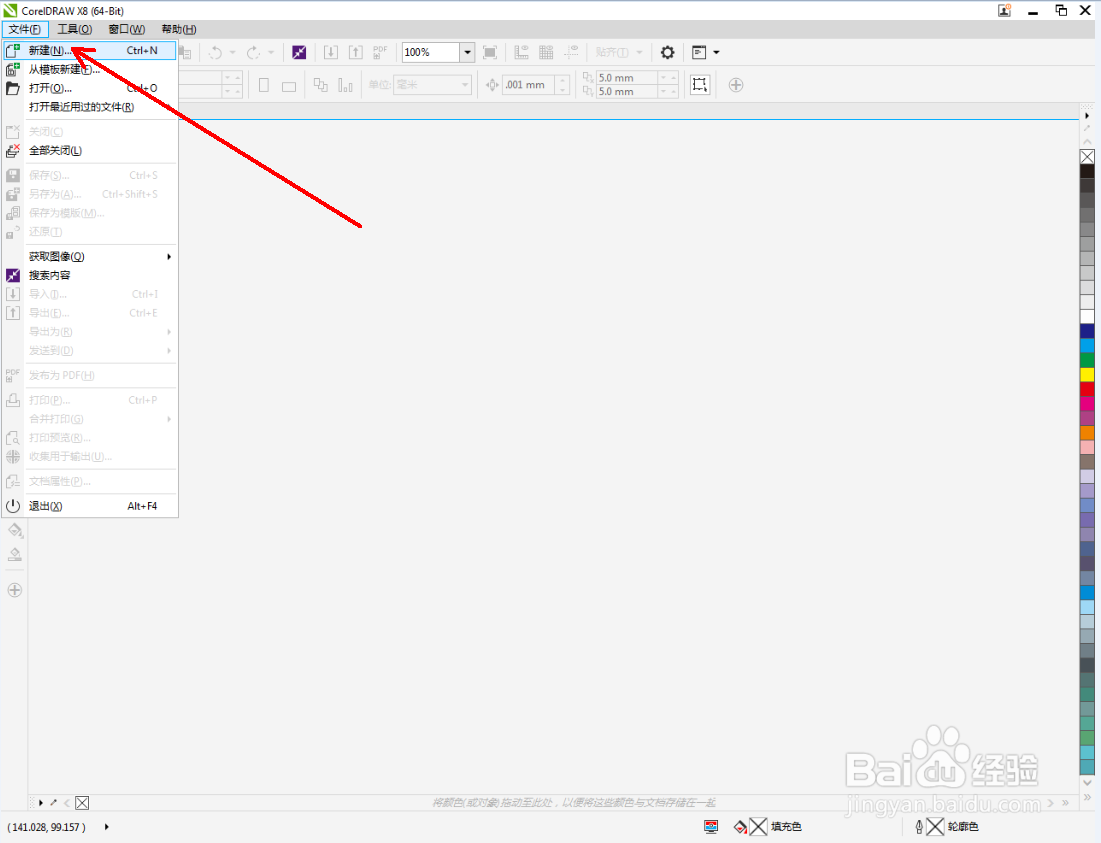Image resolution: width=1101 pixels, height=843 pixels.
Task: Toggle the show grid button
Action: 546,52
